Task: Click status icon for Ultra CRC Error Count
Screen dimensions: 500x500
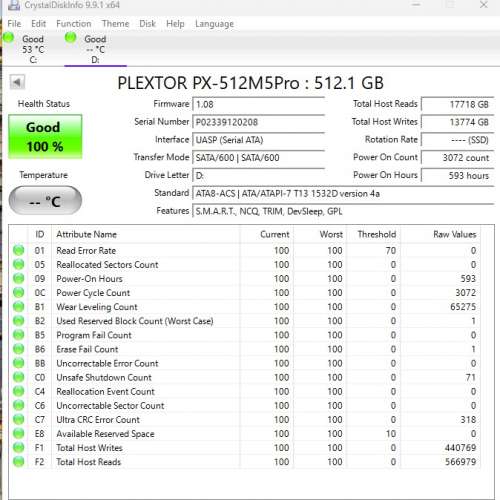Action: pyautogui.click(x=19, y=419)
